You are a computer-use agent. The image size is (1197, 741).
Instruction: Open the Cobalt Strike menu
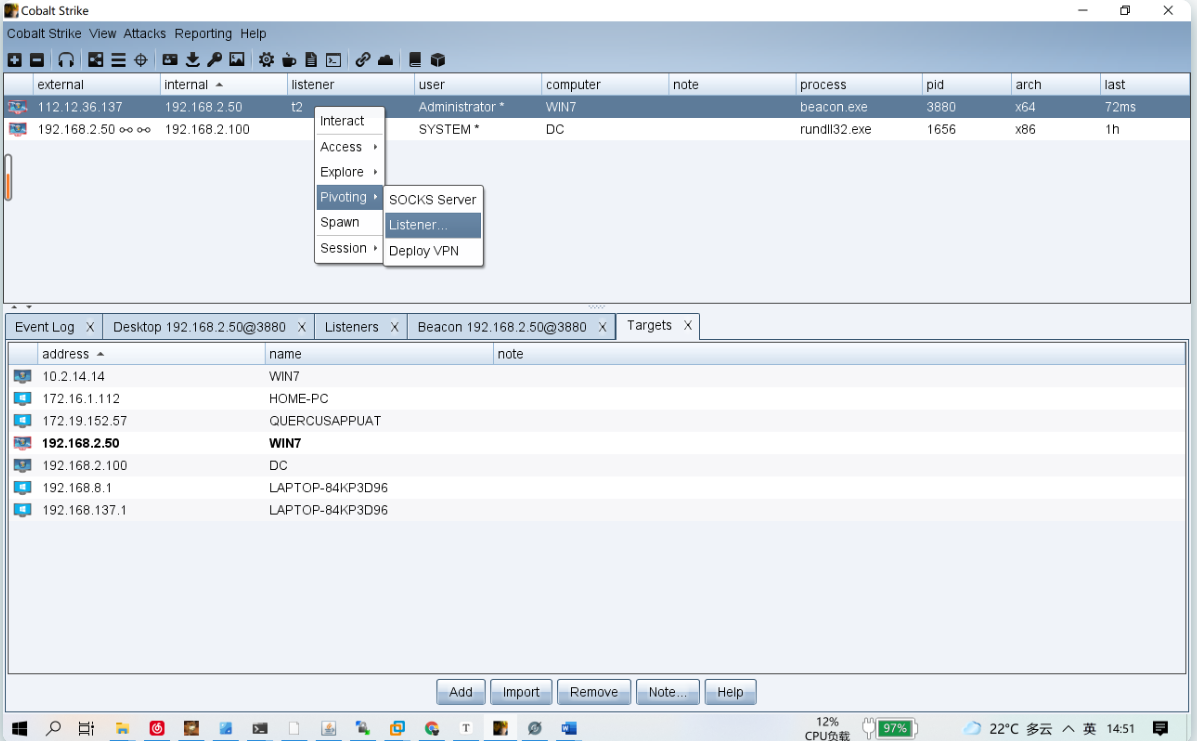[x=44, y=34]
